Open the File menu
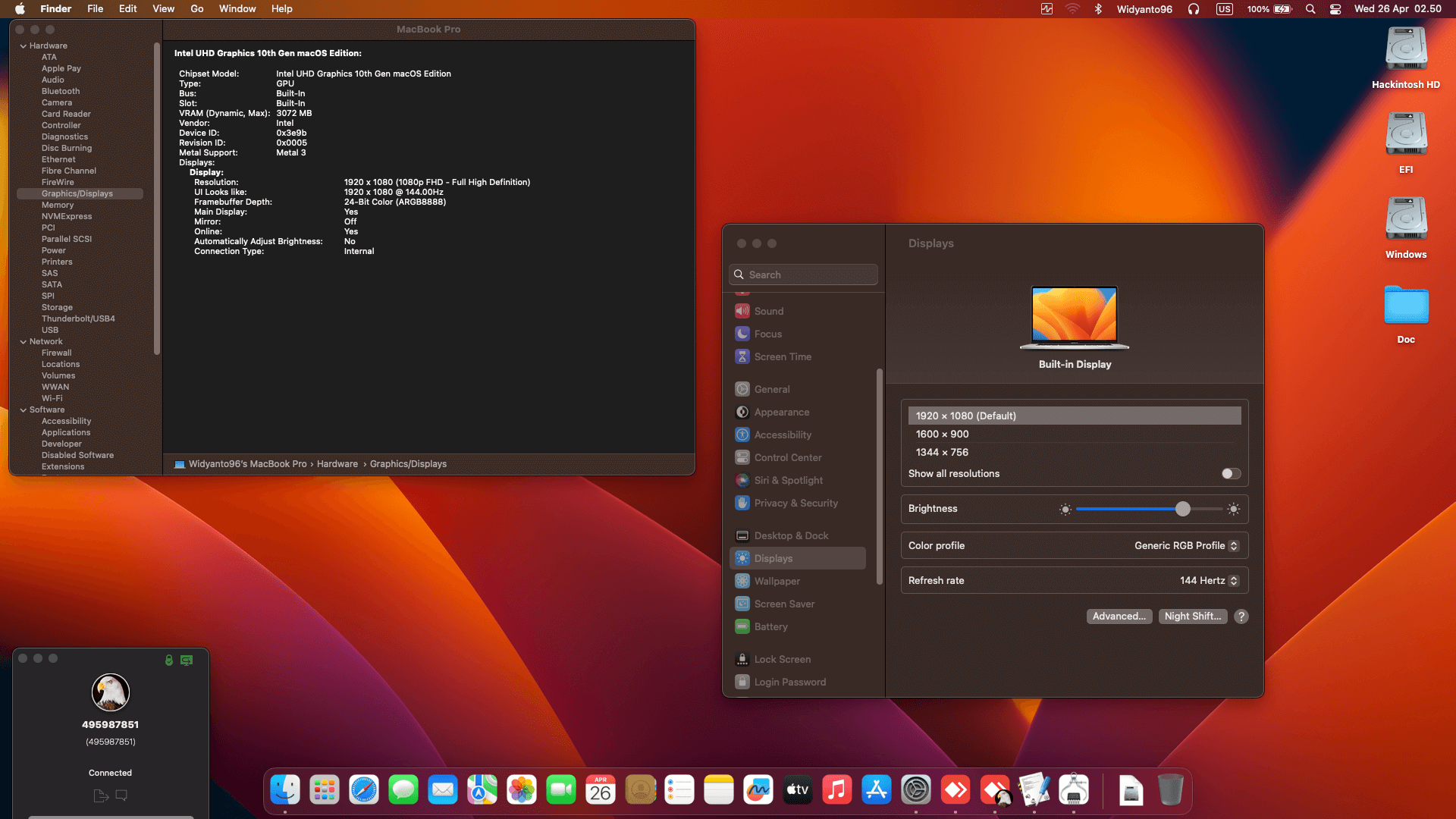The width and height of the screenshot is (1456, 819). tap(95, 9)
